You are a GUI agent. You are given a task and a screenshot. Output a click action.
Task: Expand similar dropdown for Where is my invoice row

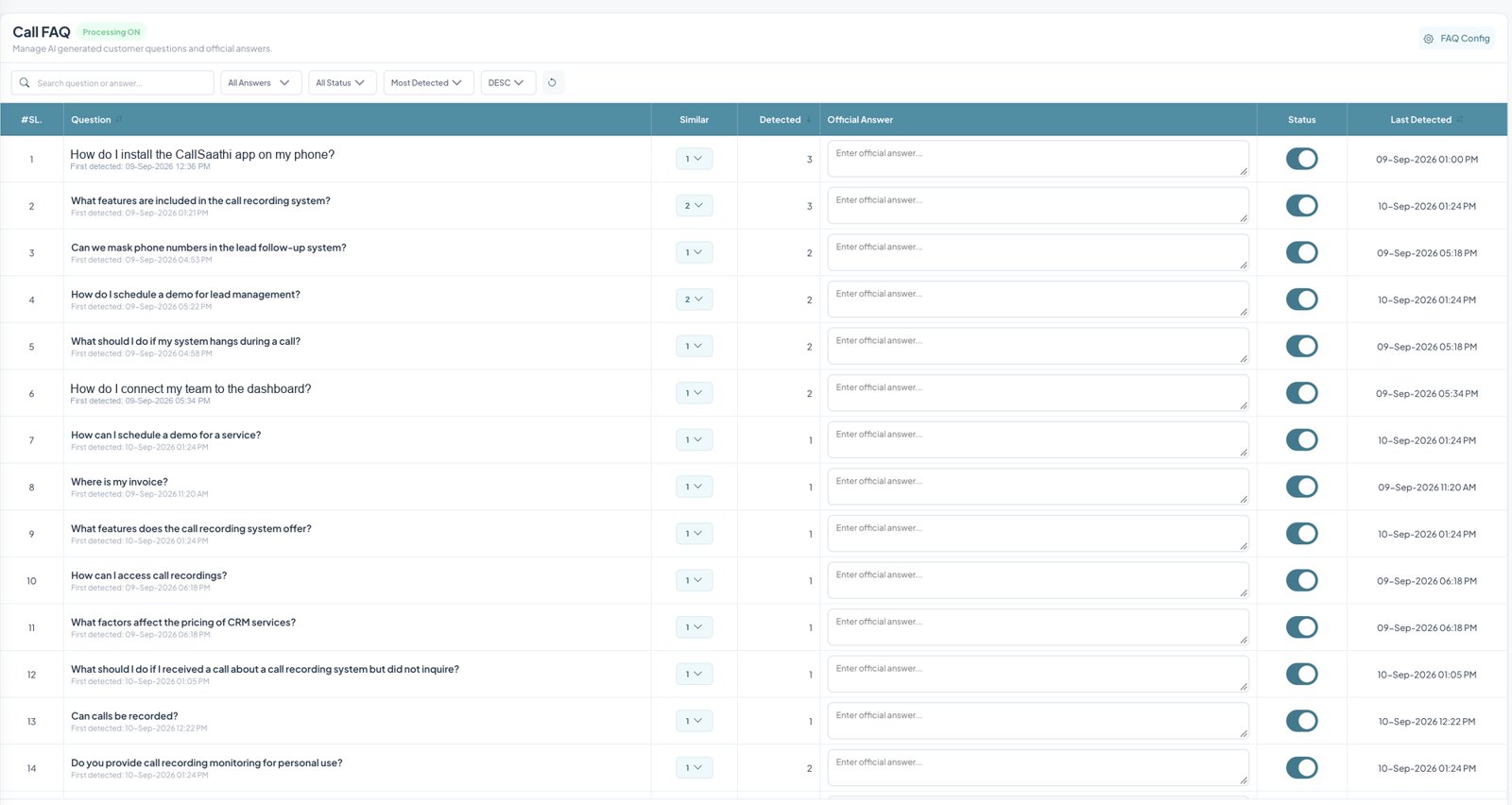pyautogui.click(x=694, y=487)
